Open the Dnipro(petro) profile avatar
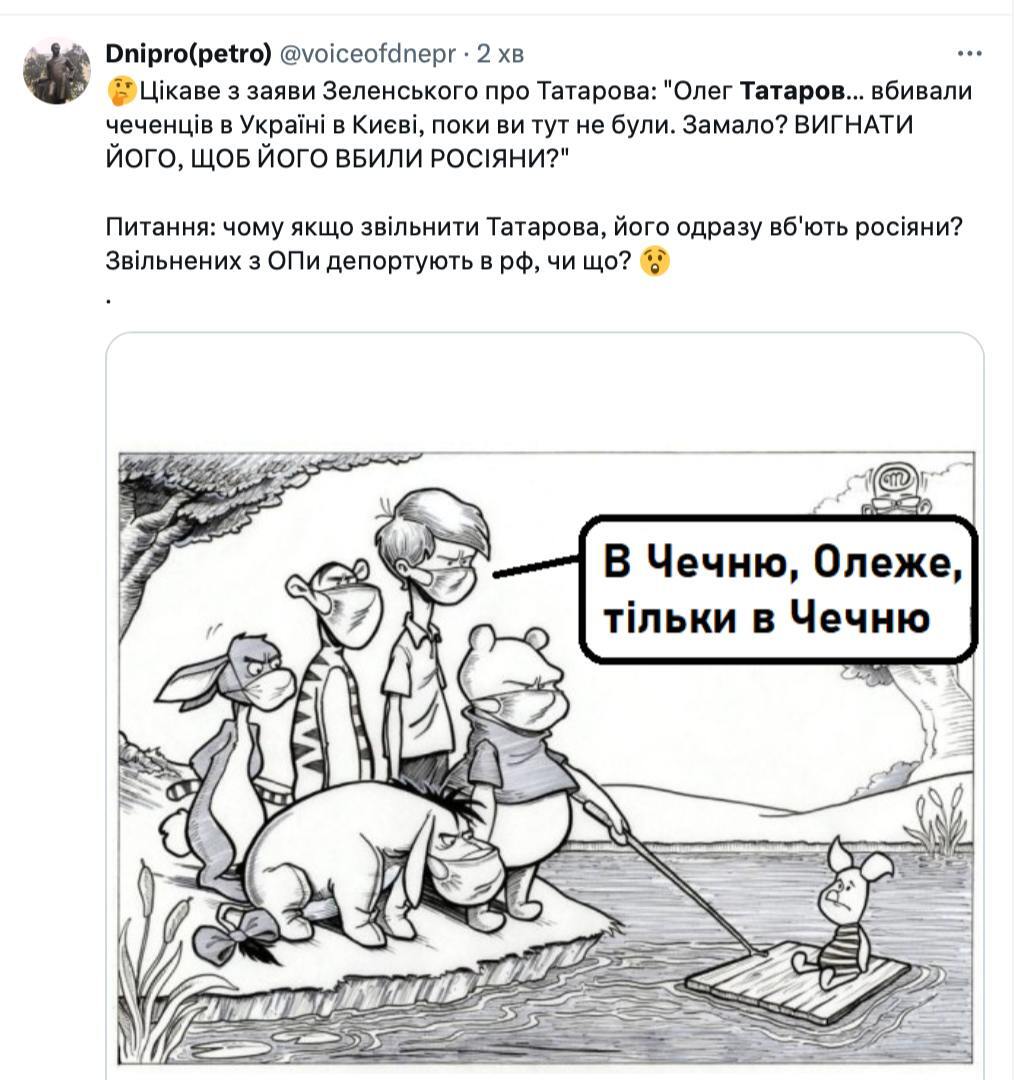The width and height of the screenshot is (1018, 1080). (56, 71)
